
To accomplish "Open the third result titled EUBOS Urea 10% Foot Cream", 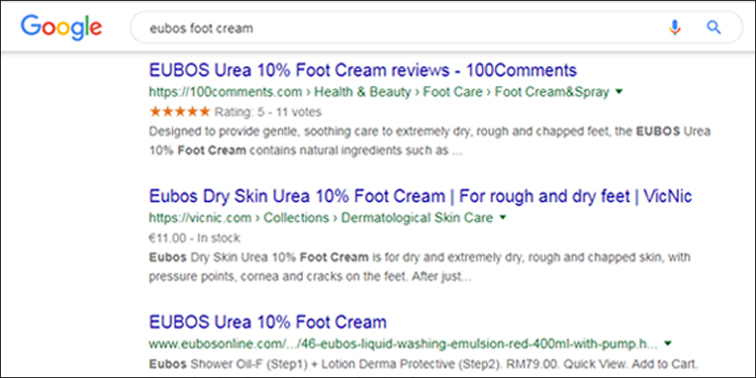I will pos(268,322).
